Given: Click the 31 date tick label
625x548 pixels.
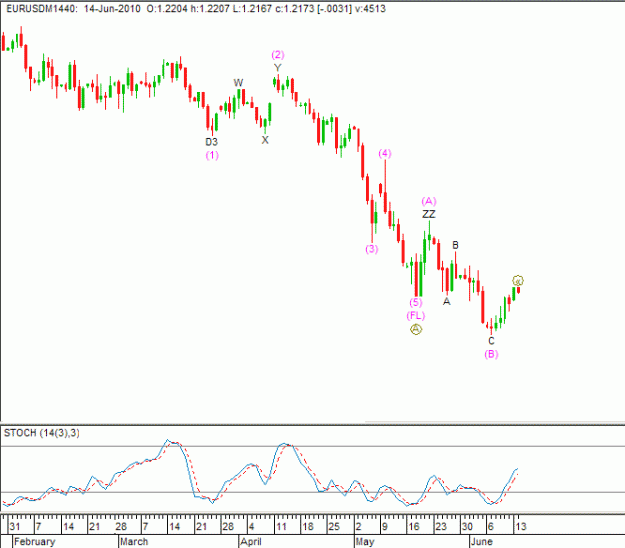Looking at the screenshot, I should click(x=15, y=526).
